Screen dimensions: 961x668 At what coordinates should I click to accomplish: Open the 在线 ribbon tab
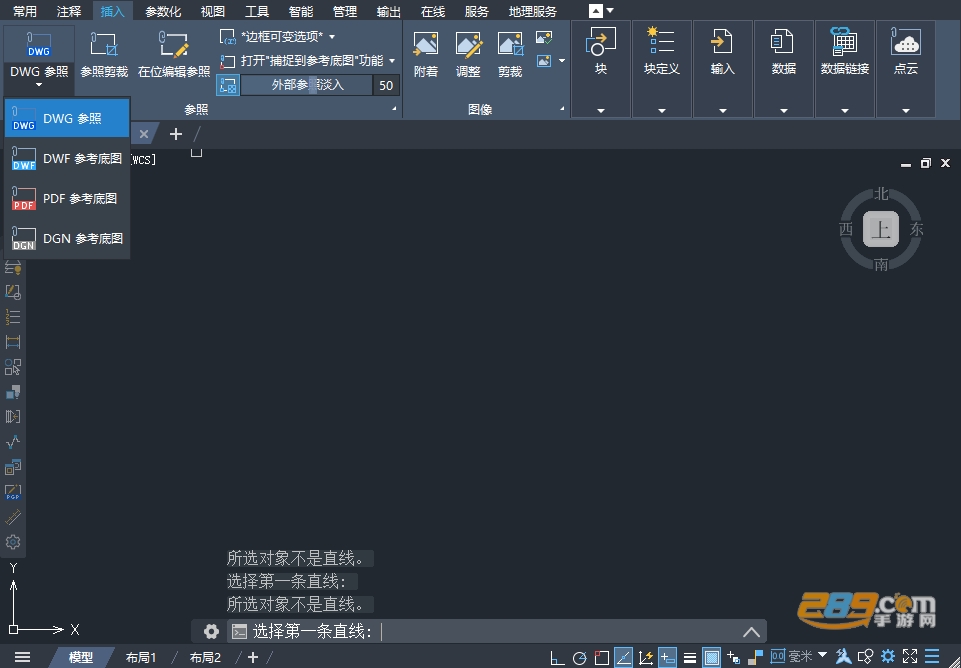pyautogui.click(x=433, y=12)
